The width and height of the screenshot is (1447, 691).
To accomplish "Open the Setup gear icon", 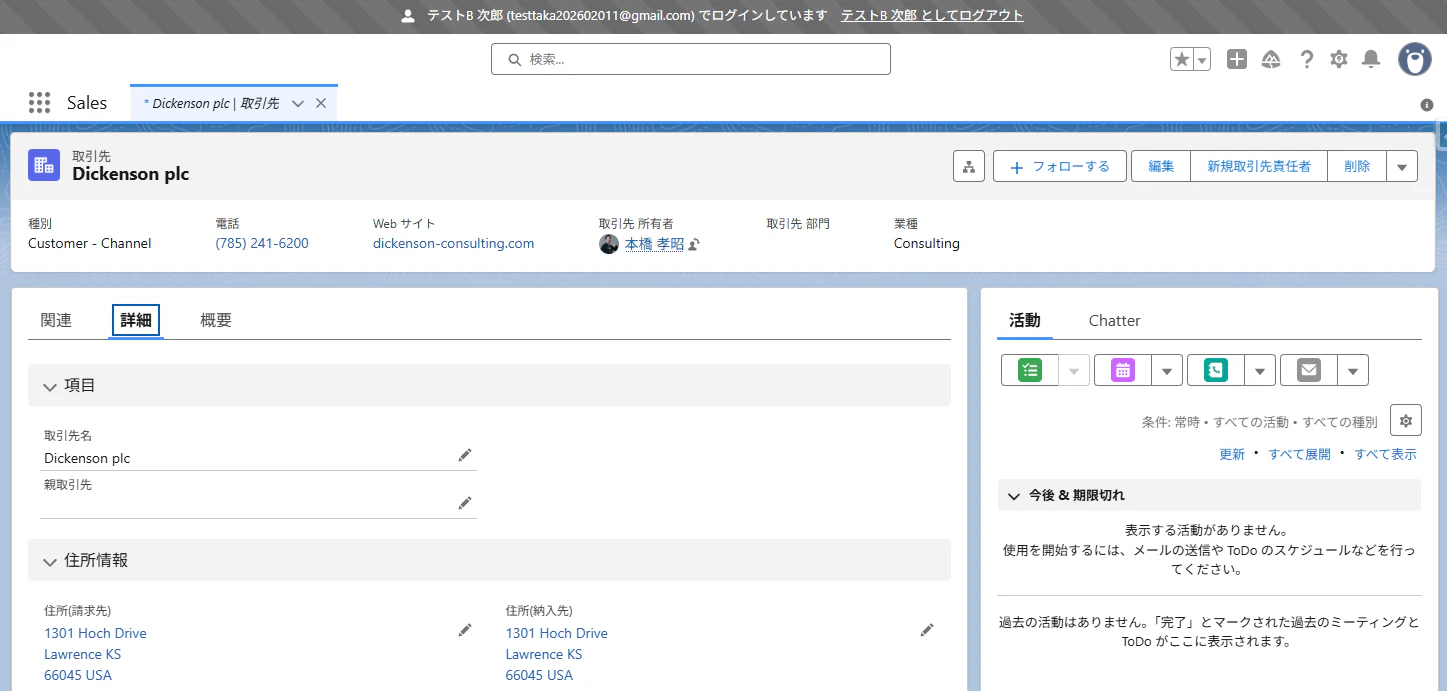I will pos(1339,59).
